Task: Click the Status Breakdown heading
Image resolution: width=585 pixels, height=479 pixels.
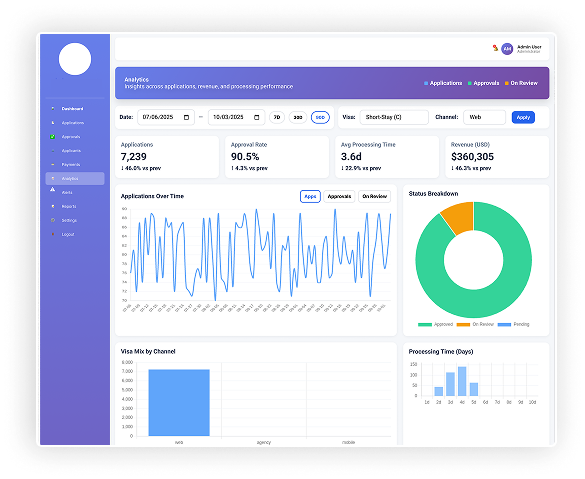Action: point(433,194)
